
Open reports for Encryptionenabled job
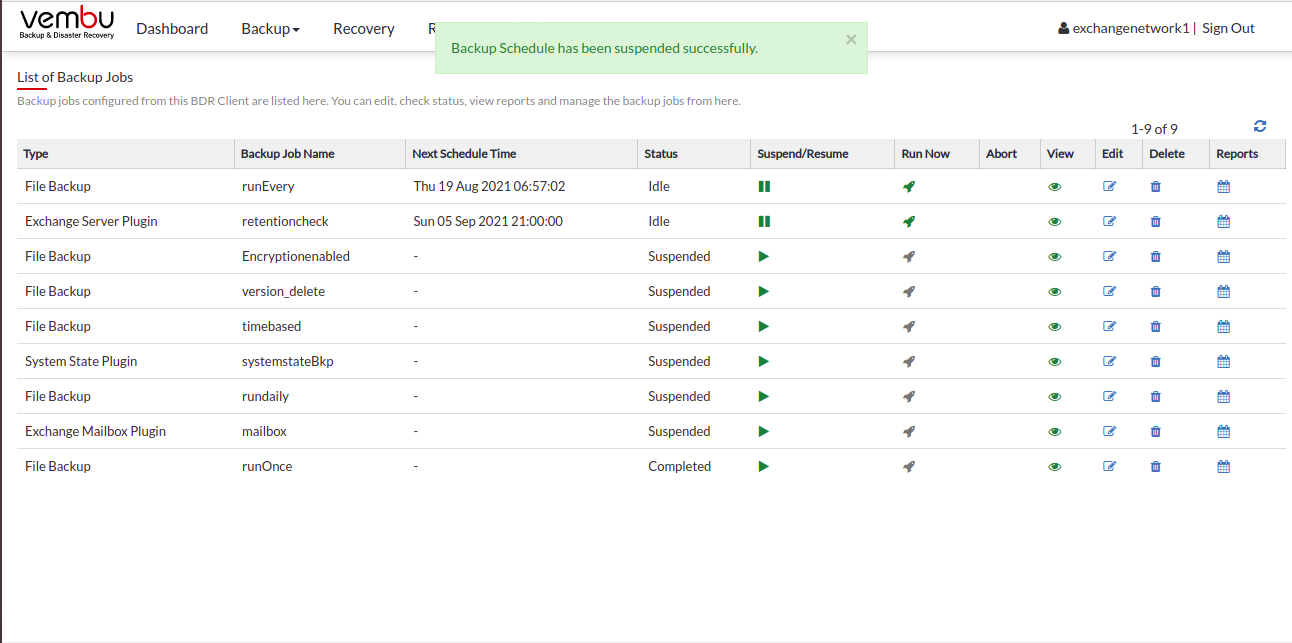(x=1223, y=256)
